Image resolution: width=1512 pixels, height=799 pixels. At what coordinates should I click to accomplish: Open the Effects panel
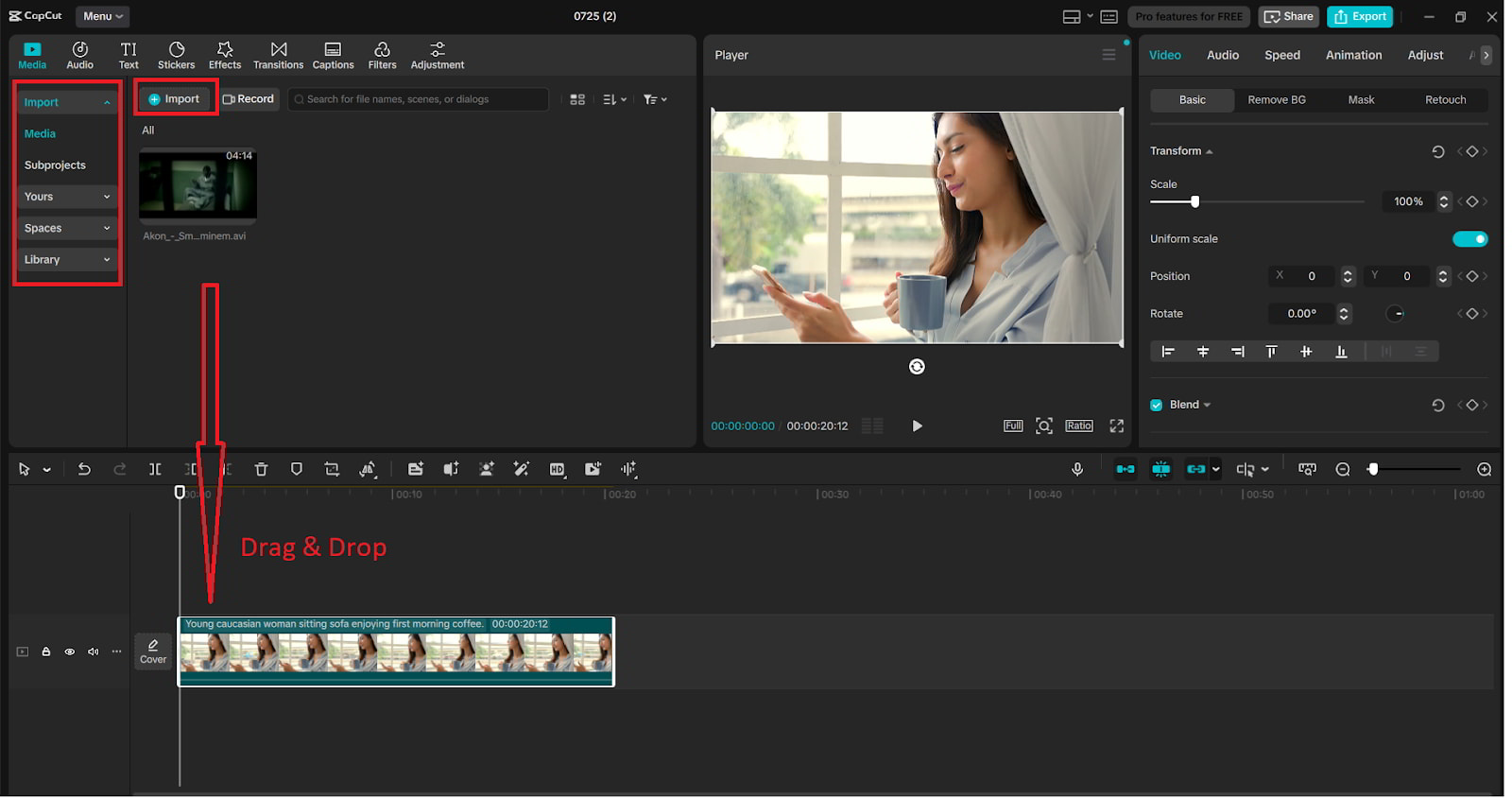click(225, 56)
